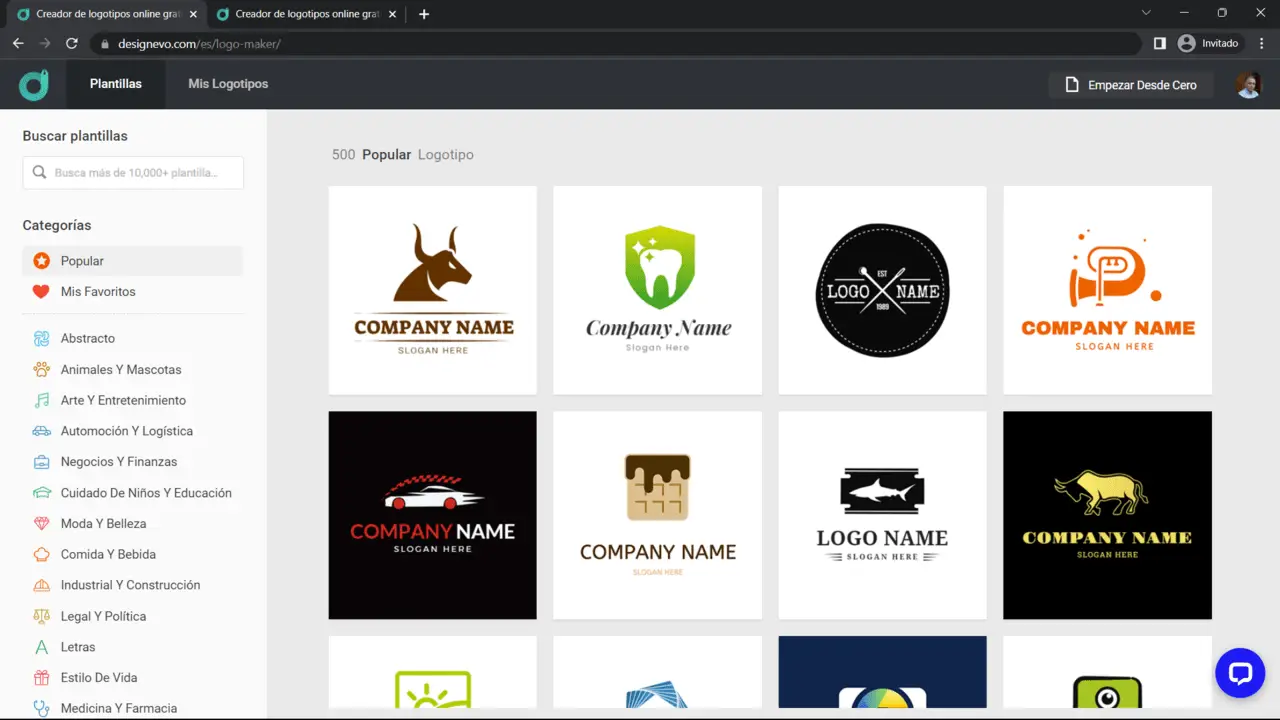Click the stethoscope icon for Medicina Y Farmacia

(x=41, y=708)
